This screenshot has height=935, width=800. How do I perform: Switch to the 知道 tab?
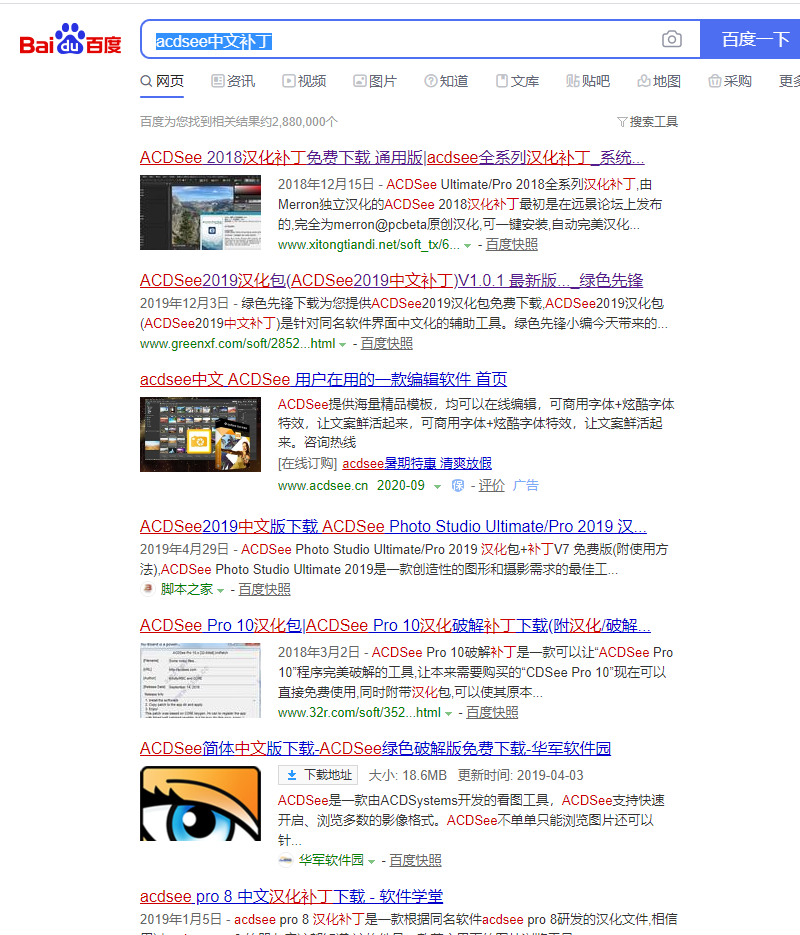point(446,81)
